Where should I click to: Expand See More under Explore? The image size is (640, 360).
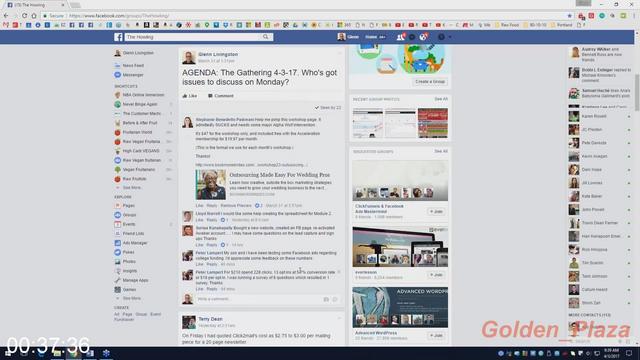(131, 298)
